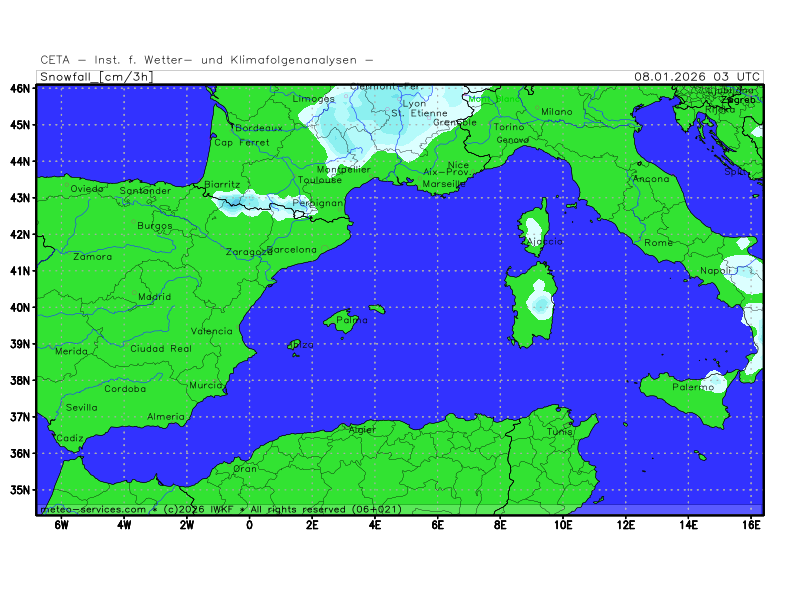Click the Madrid city label
The height and width of the screenshot is (600, 800).
pyautogui.click(x=154, y=297)
